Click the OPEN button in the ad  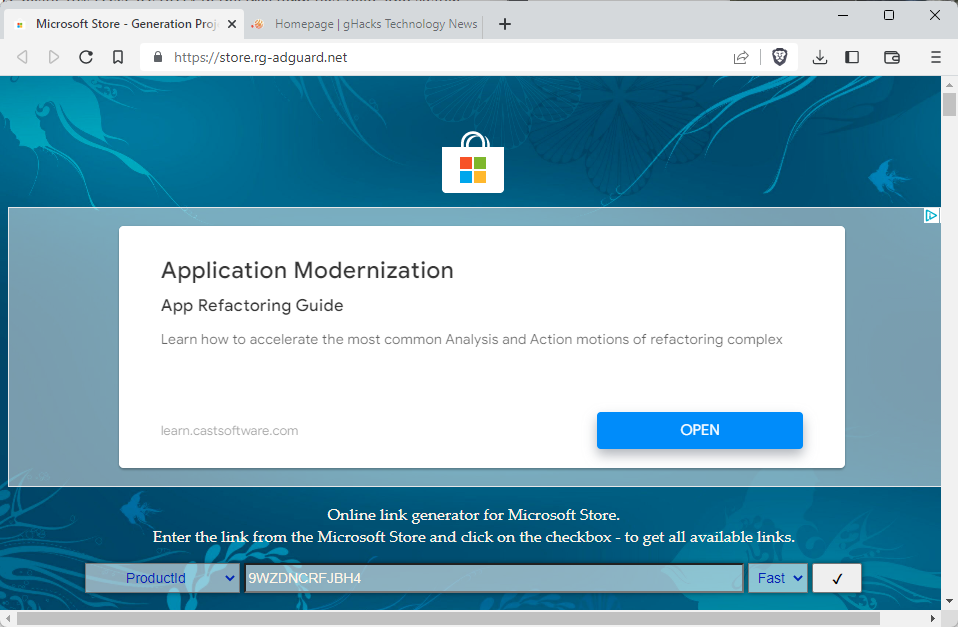point(700,430)
